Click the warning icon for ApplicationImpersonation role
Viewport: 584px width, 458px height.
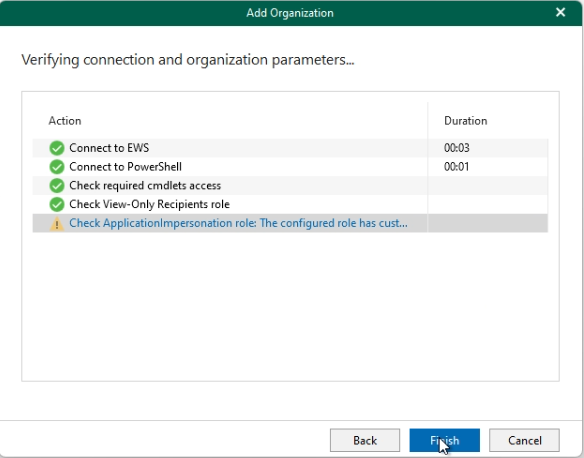click(57, 223)
